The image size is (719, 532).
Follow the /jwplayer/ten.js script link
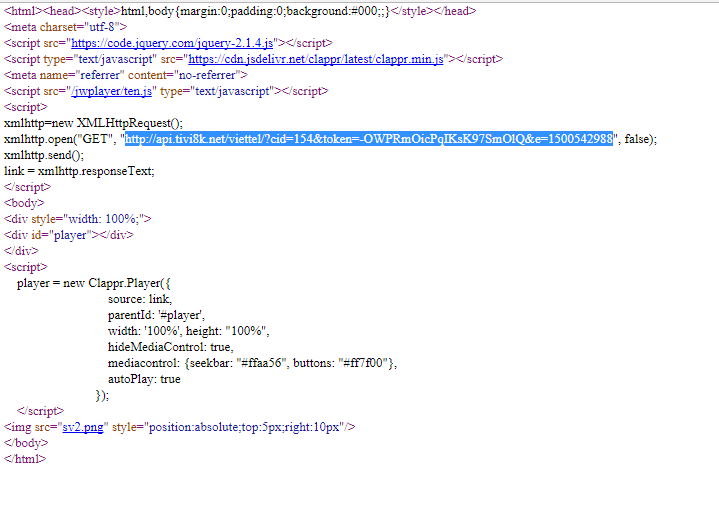tap(111, 91)
